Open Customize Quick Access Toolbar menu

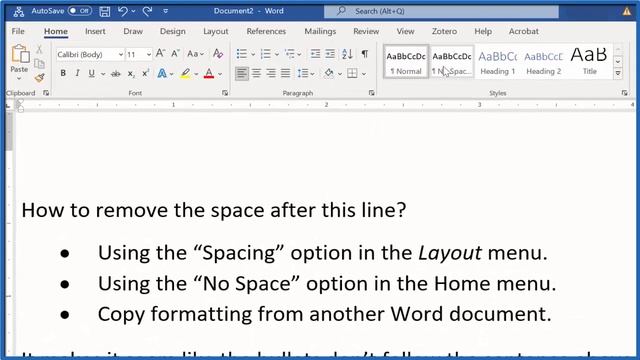(166, 11)
